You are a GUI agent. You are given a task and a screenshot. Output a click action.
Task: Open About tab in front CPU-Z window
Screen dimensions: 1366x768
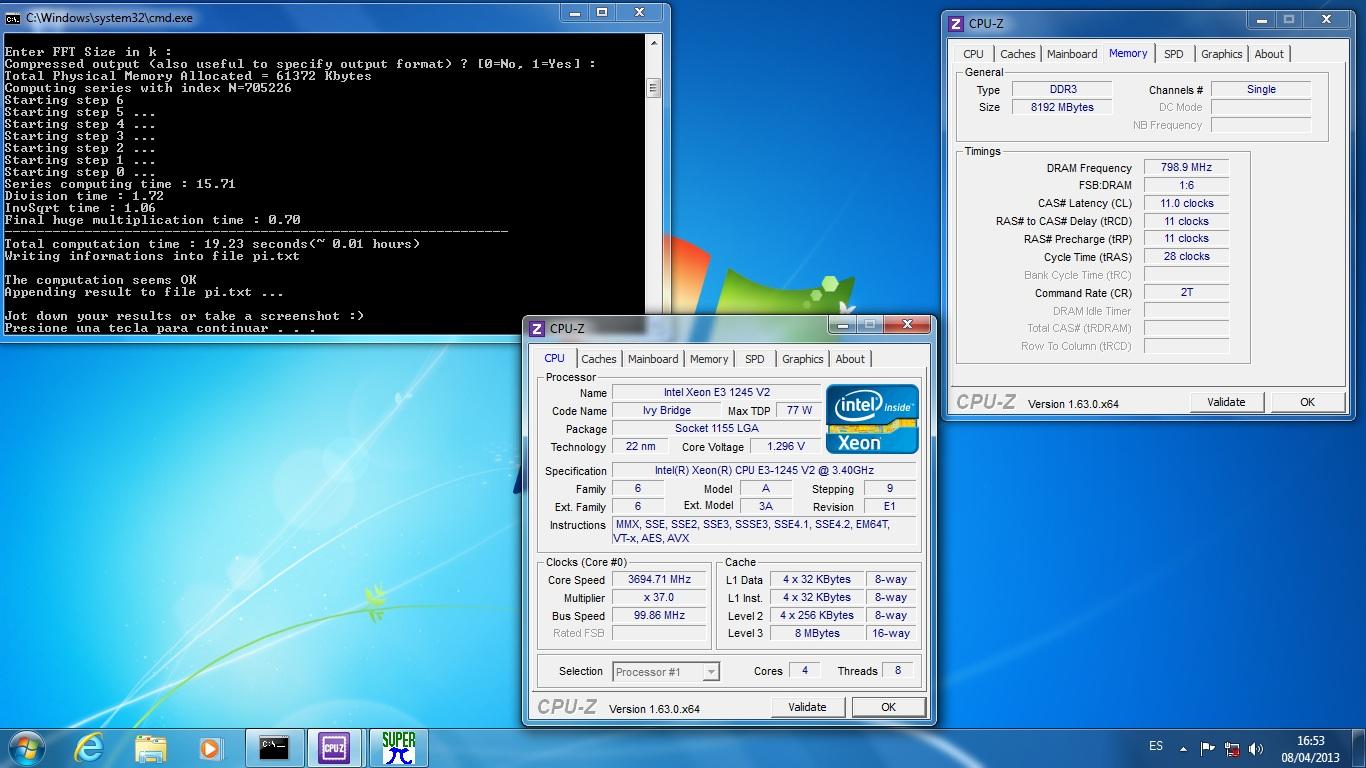pyautogui.click(x=850, y=359)
